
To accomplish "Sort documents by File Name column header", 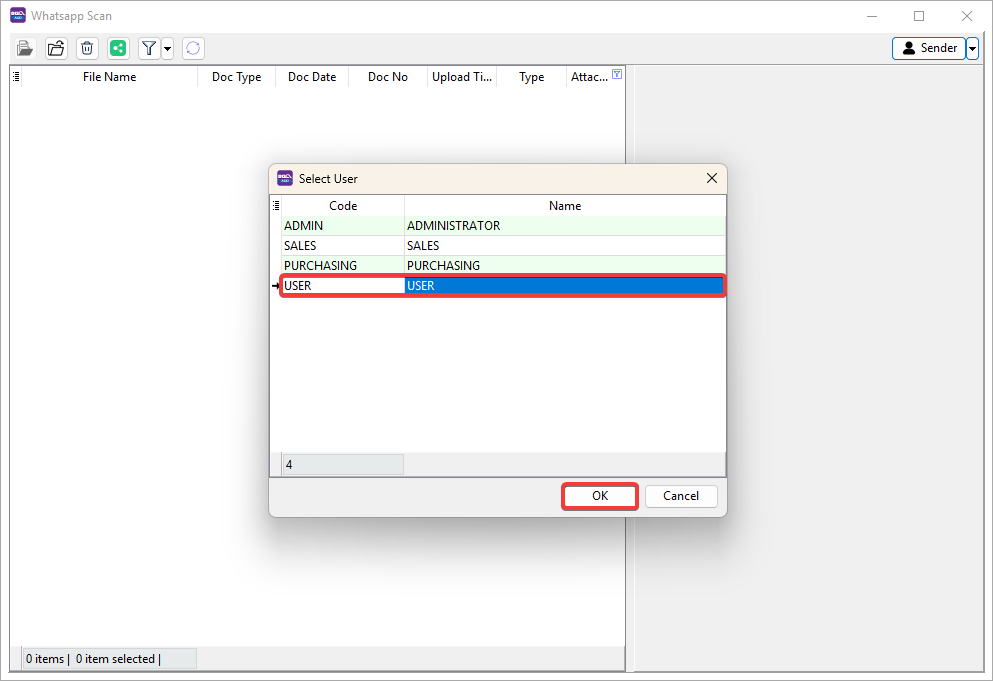I will click(109, 77).
